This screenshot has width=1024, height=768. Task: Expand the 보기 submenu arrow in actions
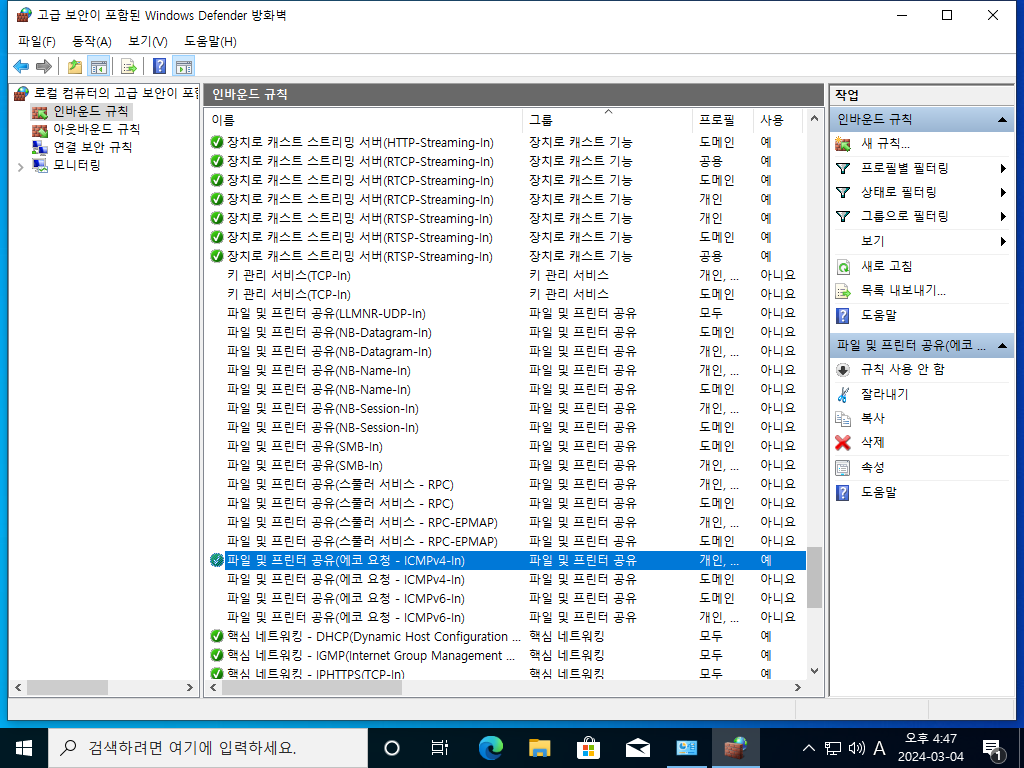pos(1003,242)
